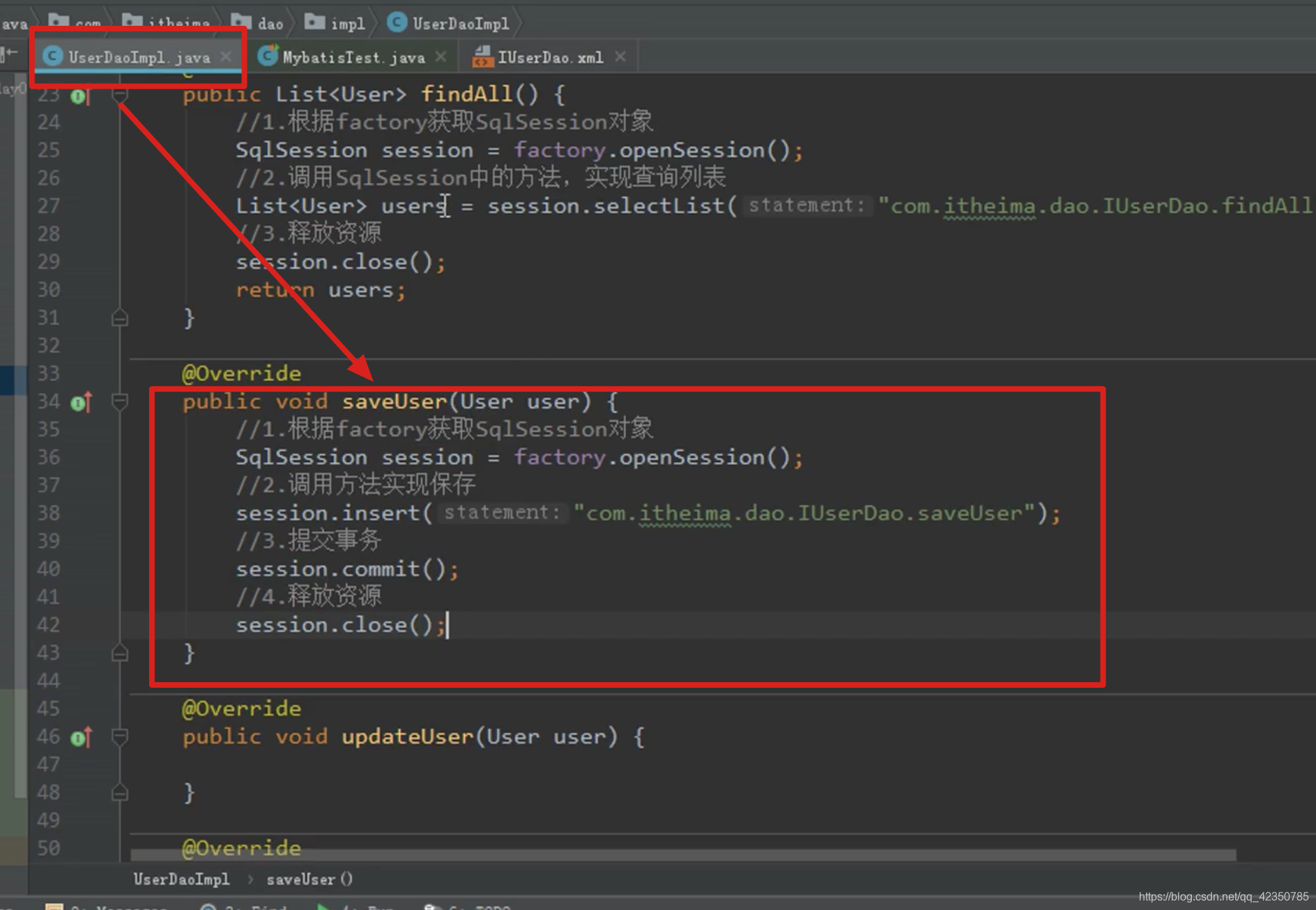Click the comment //3.提交事务
1316x910 pixels.
click(309, 541)
